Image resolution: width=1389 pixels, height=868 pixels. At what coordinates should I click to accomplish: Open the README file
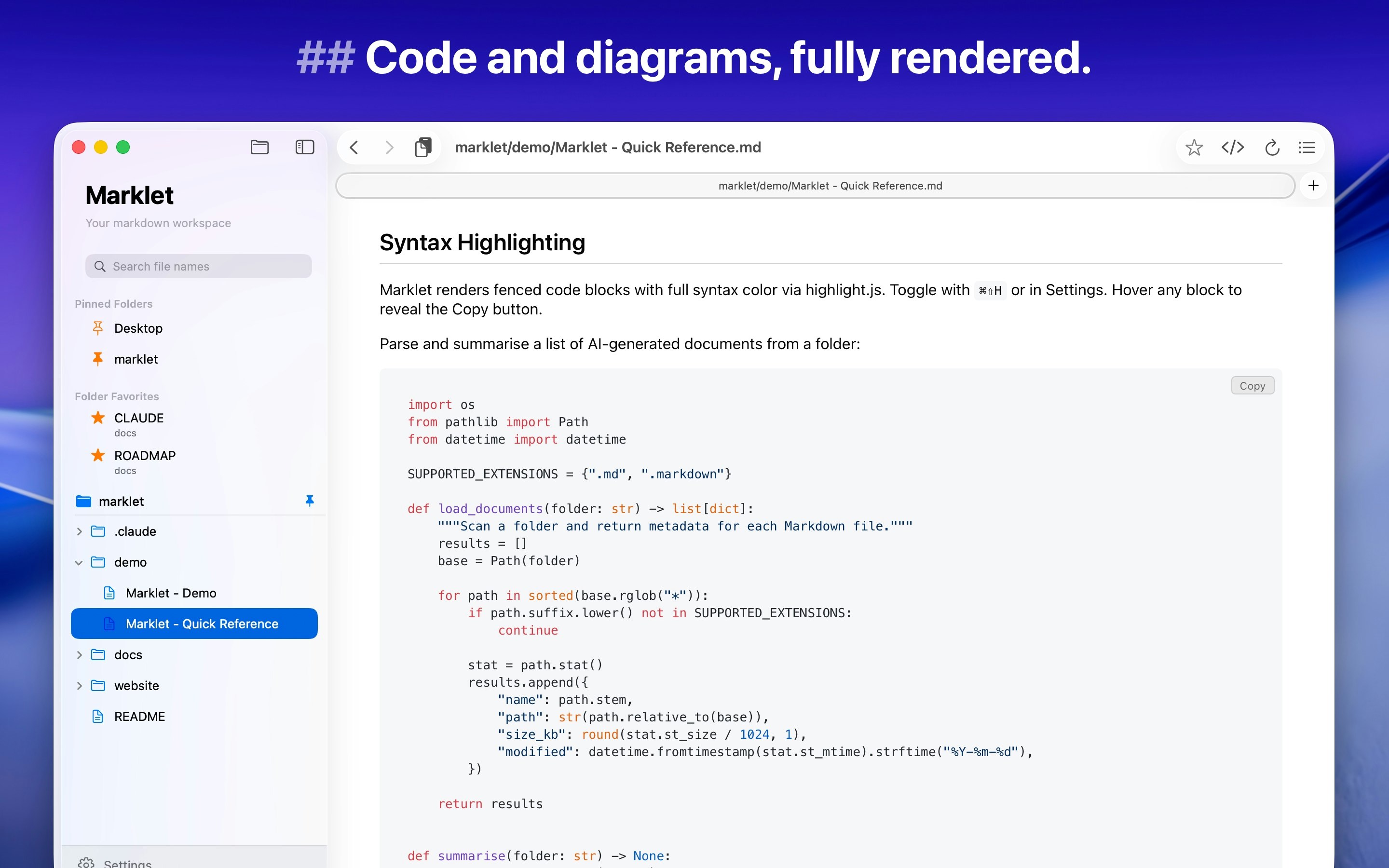pos(139,717)
